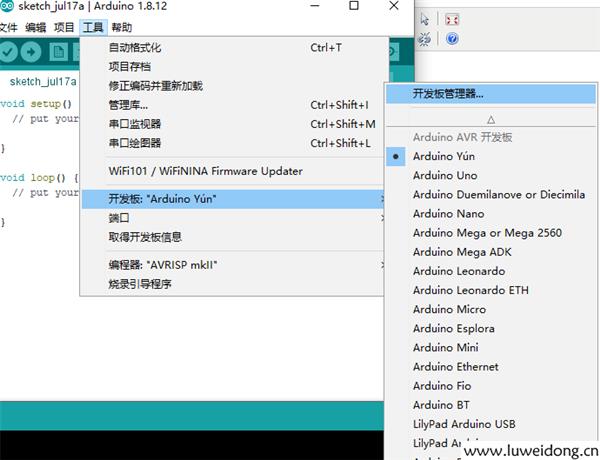Image resolution: width=600 pixels, height=460 pixels.
Task: Expand the 开发板 "Arduino Yún" submenu
Action: (233, 199)
